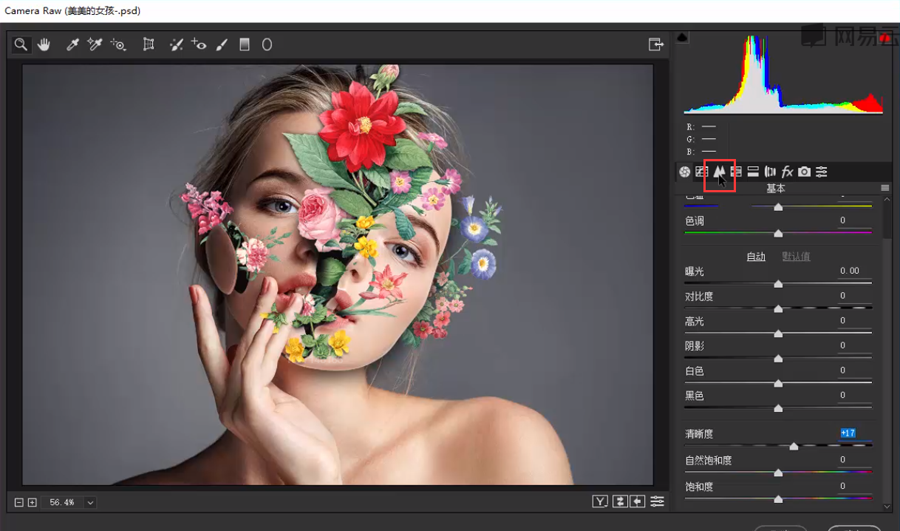Toggle shadow clipping warning on histogram
The width and height of the screenshot is (900, 531).
click(x=683, y=38)
